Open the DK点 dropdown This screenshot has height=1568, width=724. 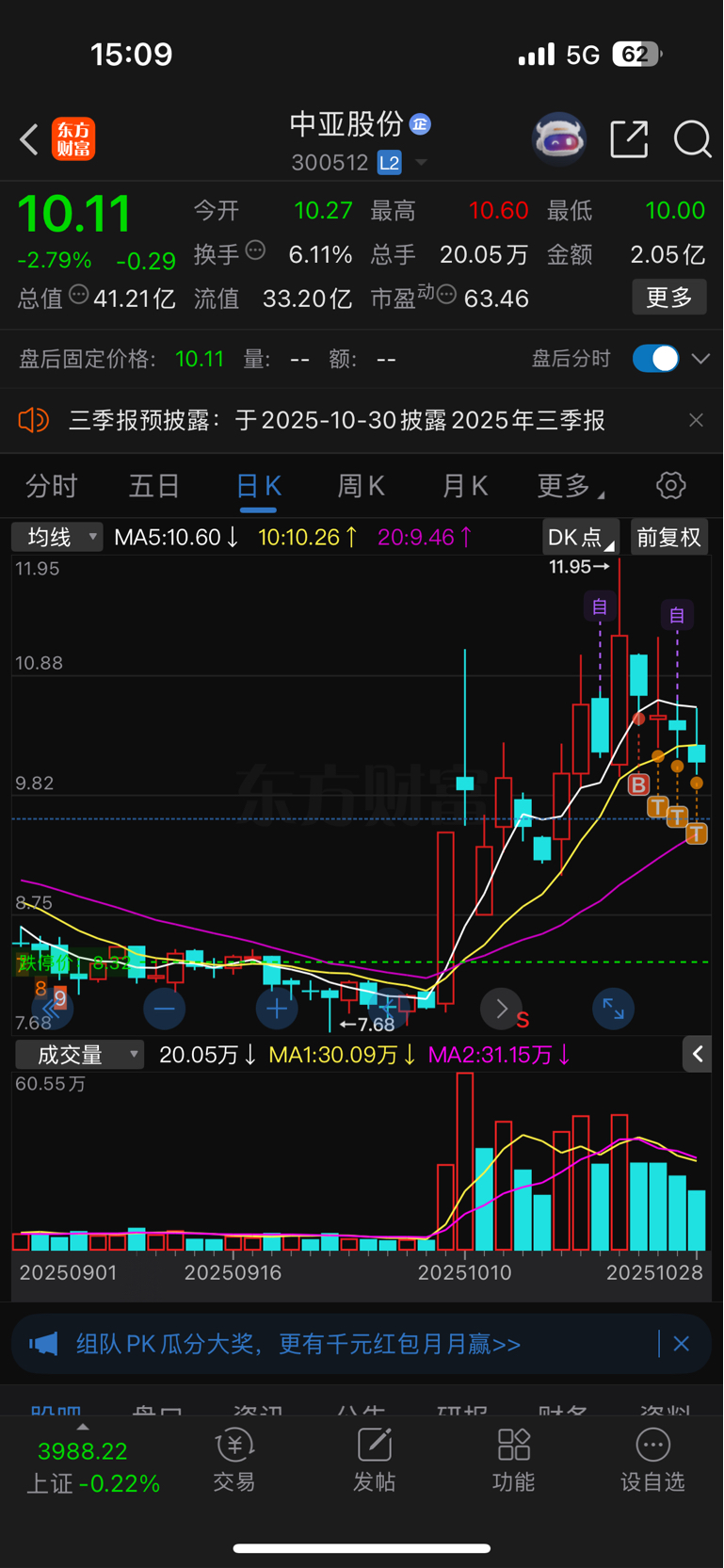[x=580, y=537]
